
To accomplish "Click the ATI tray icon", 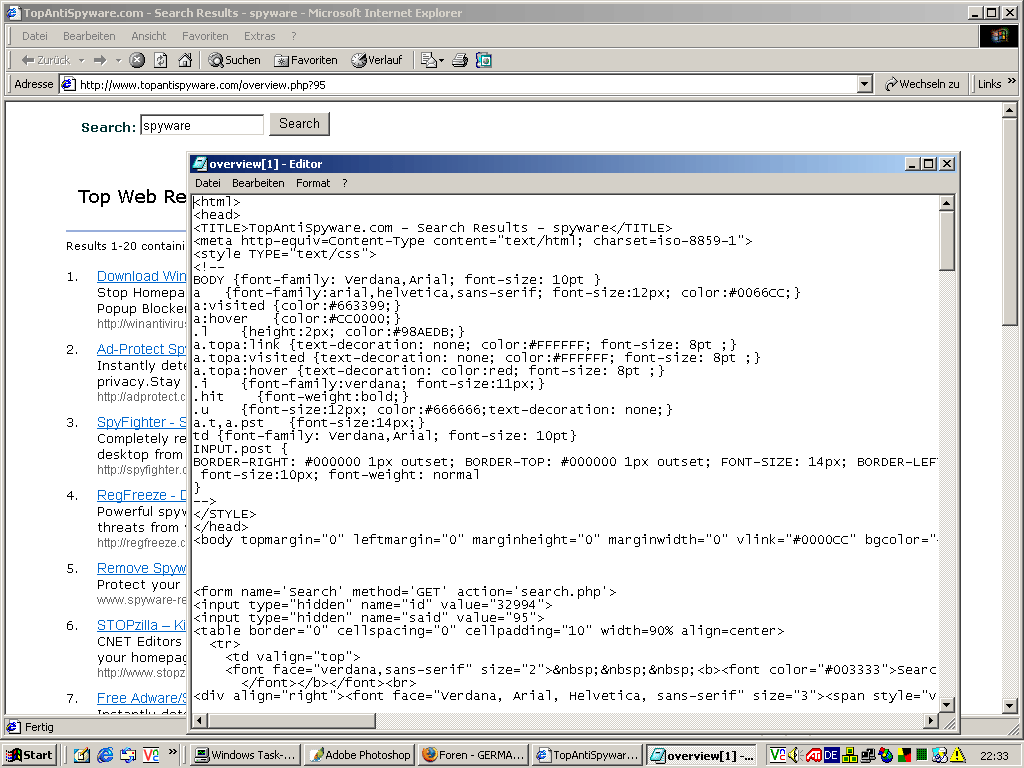I will click(813, 755).
